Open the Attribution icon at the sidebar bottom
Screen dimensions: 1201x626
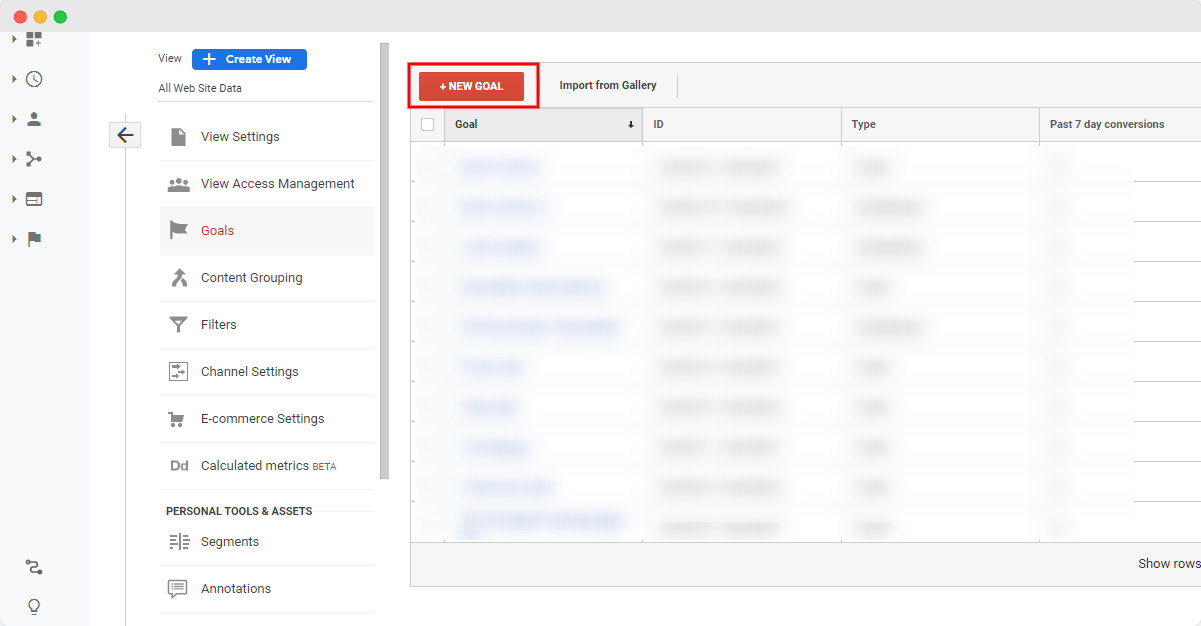34,567
